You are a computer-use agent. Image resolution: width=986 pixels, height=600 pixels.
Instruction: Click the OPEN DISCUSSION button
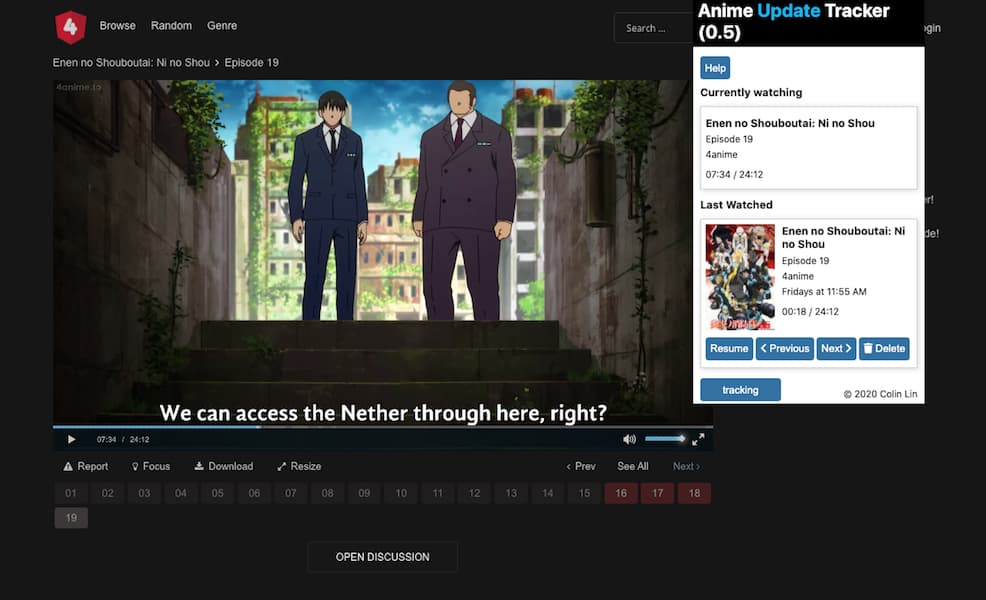[x=382, y=557]
